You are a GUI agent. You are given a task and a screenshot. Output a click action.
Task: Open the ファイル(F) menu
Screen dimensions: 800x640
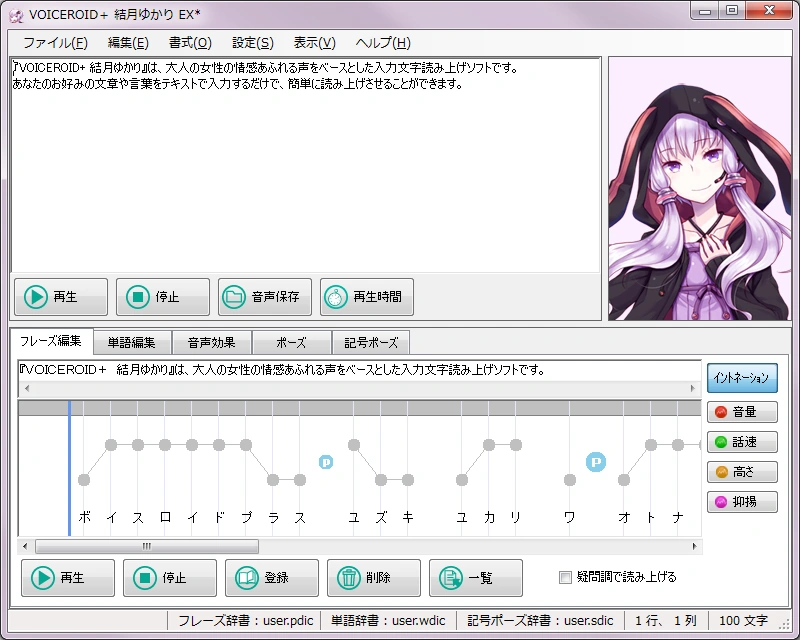click(x=55, y=43)
